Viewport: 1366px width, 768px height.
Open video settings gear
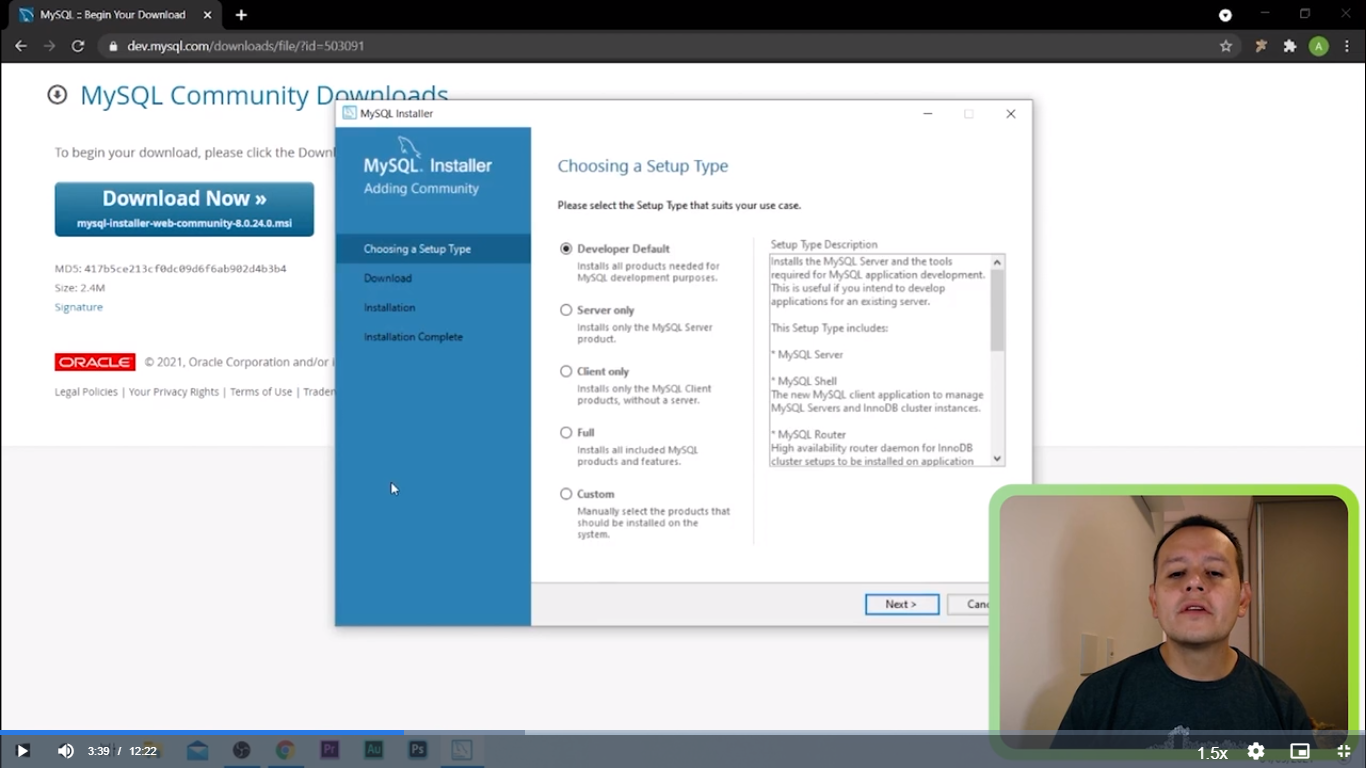(x=1256, y=751)
